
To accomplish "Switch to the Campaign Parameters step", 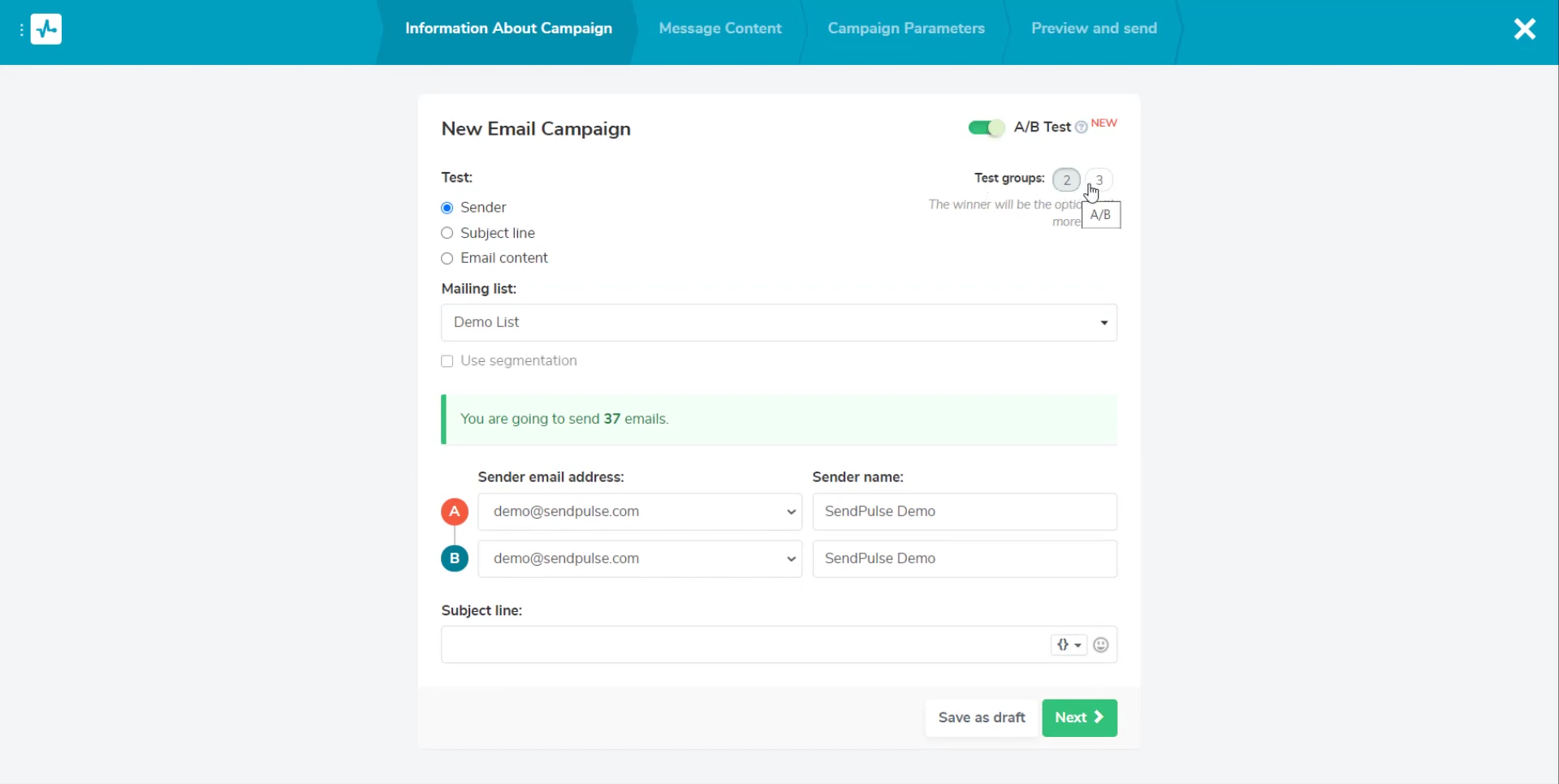I will point(906,29).
